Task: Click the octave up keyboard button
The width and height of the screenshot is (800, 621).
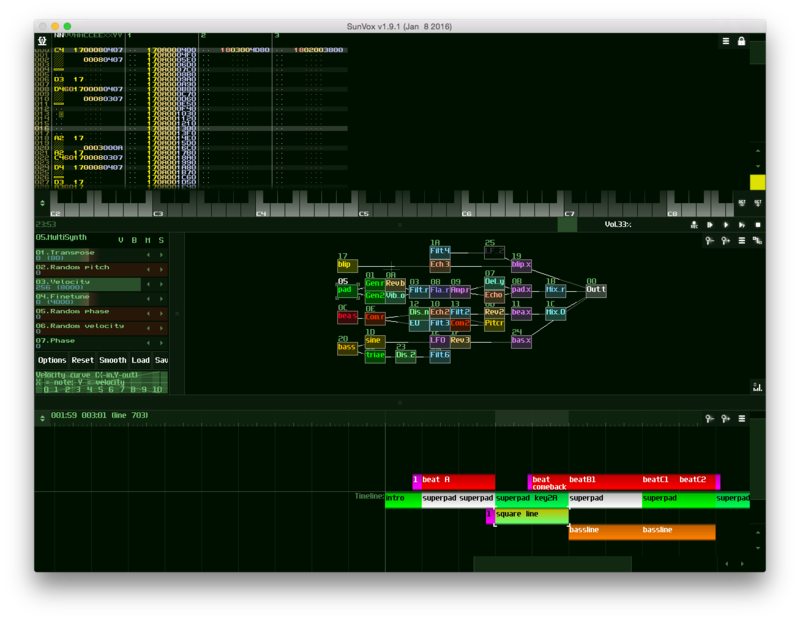Action: pyautogui.click(x=758, y=203)
